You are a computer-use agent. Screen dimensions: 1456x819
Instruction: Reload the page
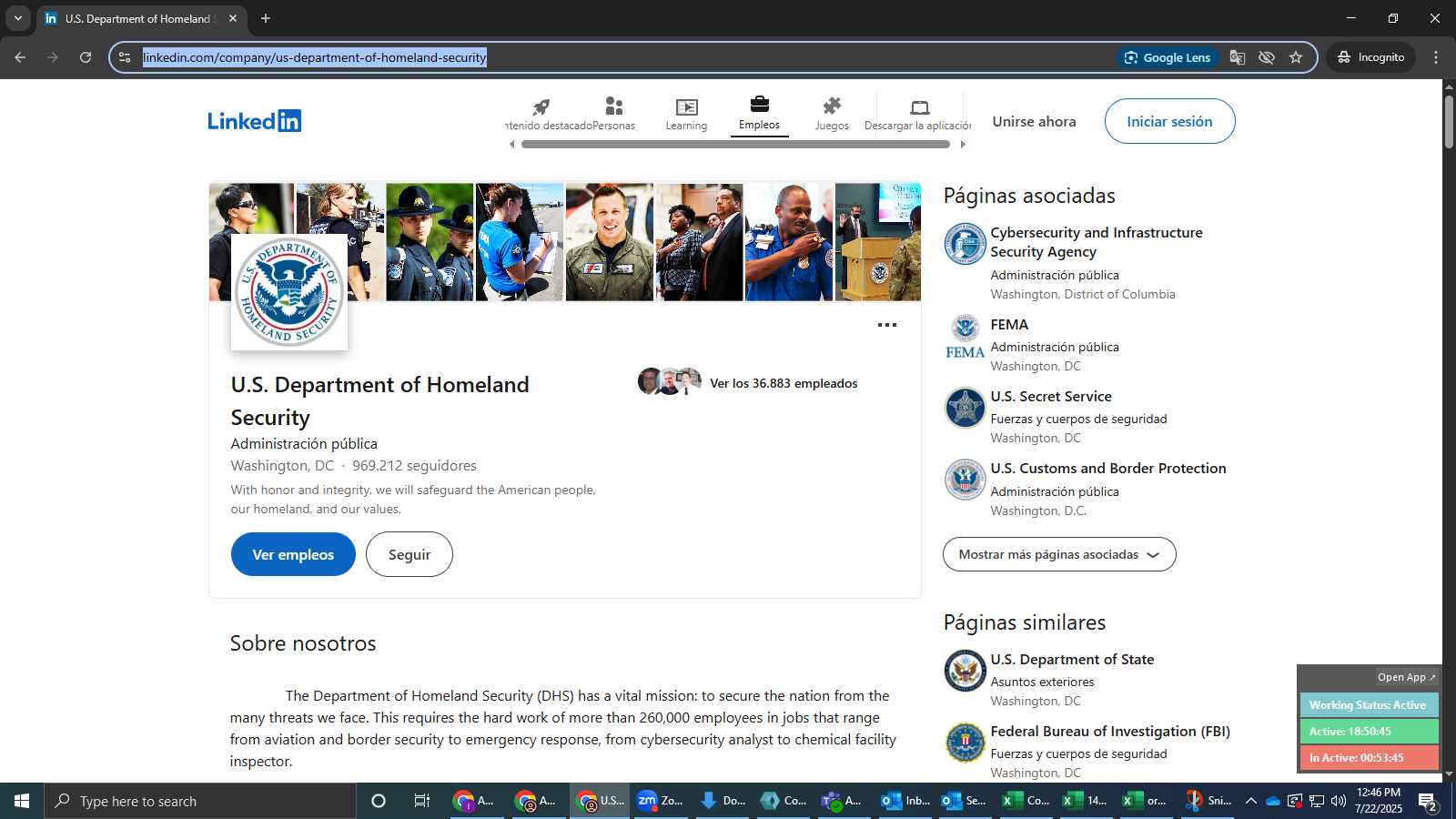point(86,57)
